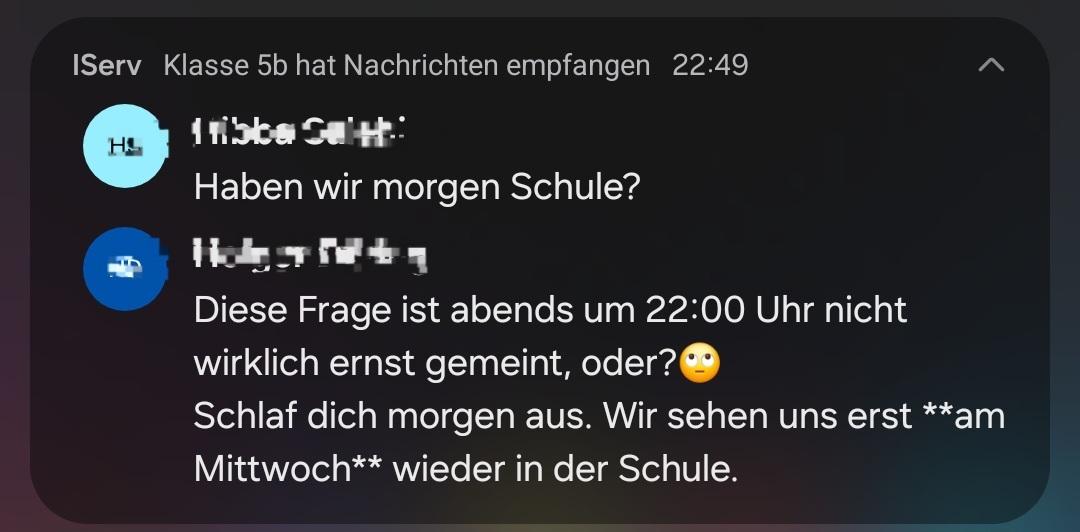Collapse the IServ notification with the chevron

pos(991,65)
